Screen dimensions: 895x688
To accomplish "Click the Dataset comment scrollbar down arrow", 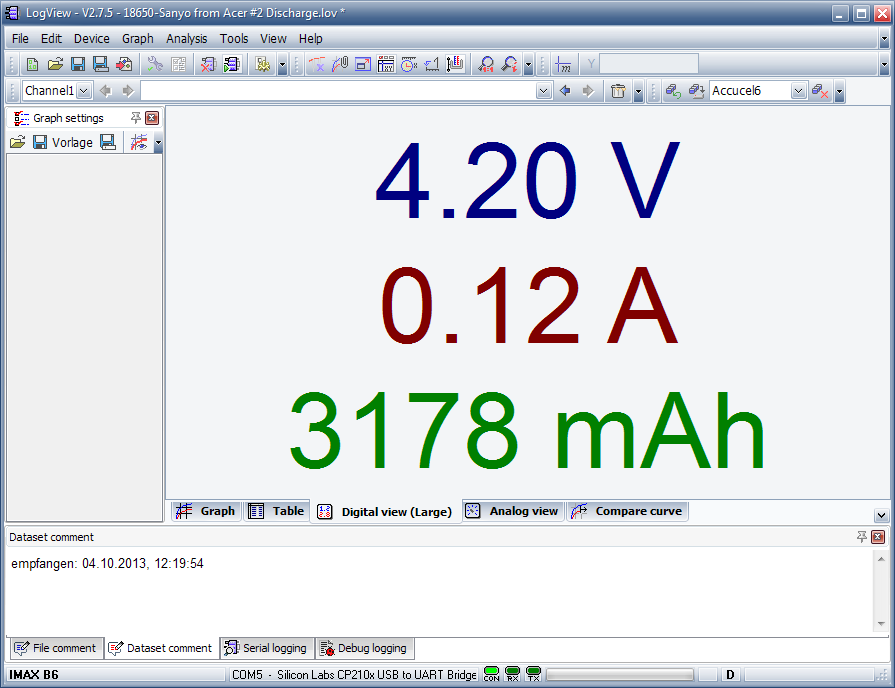I will (881, 624).
